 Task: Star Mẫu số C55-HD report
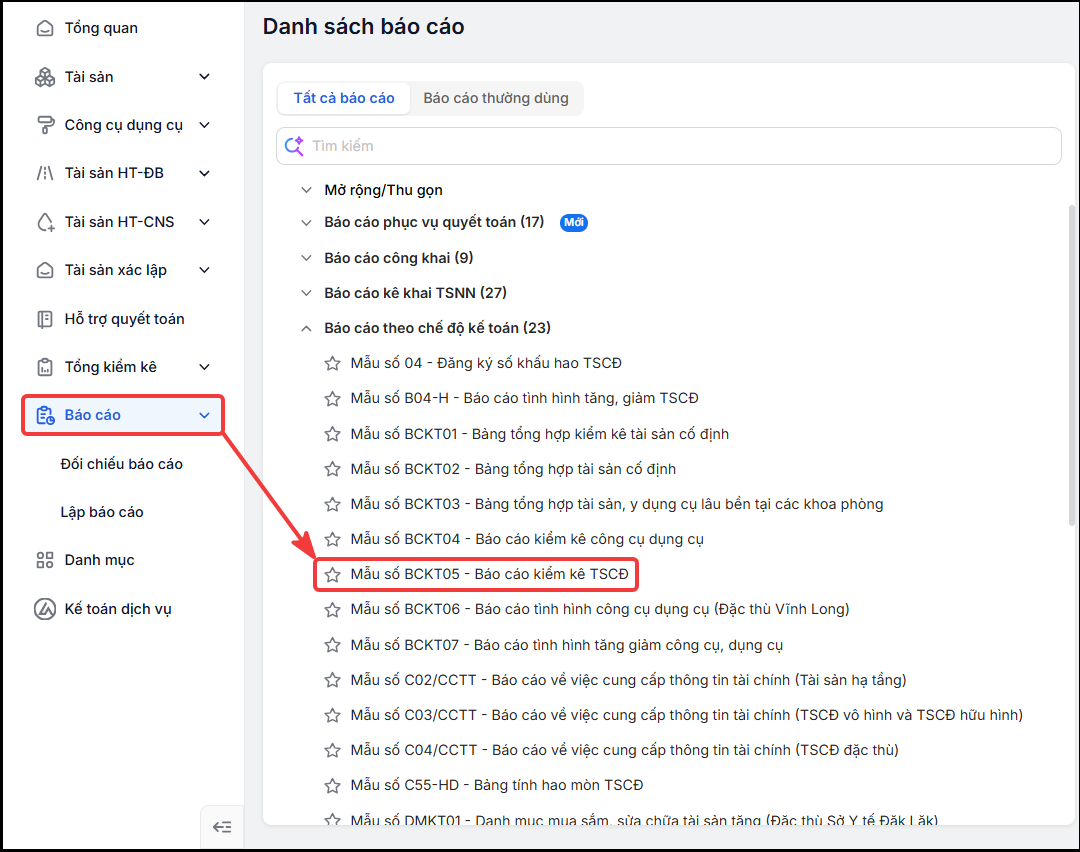[x=333, y=785]
